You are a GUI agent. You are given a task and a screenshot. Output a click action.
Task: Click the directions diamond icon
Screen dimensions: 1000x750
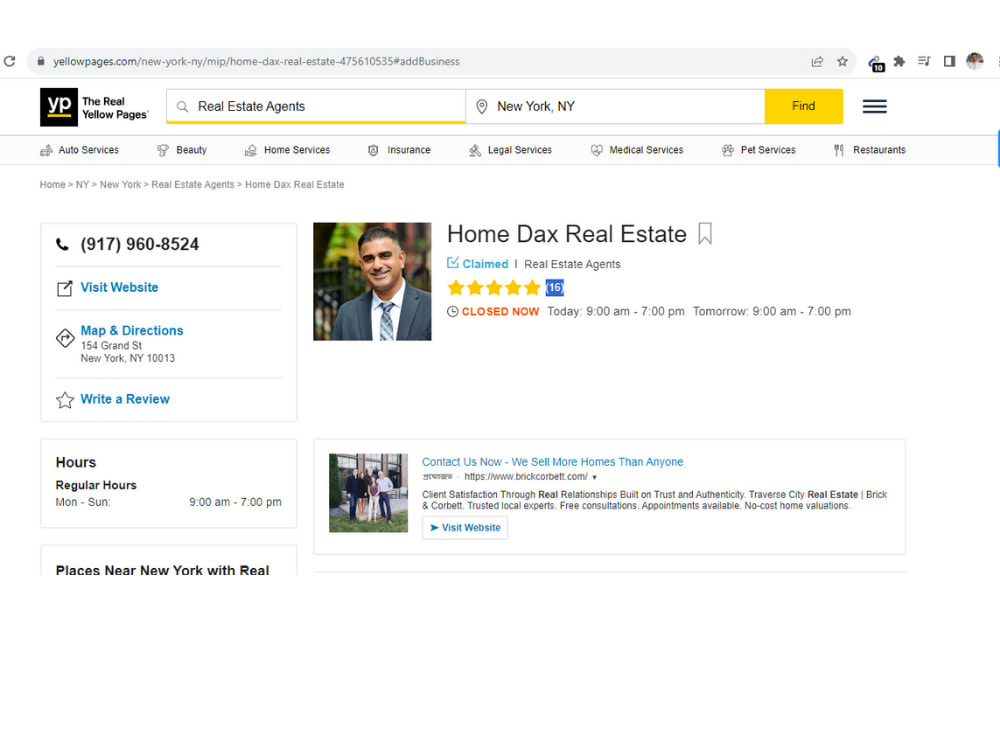coord(65,338)
